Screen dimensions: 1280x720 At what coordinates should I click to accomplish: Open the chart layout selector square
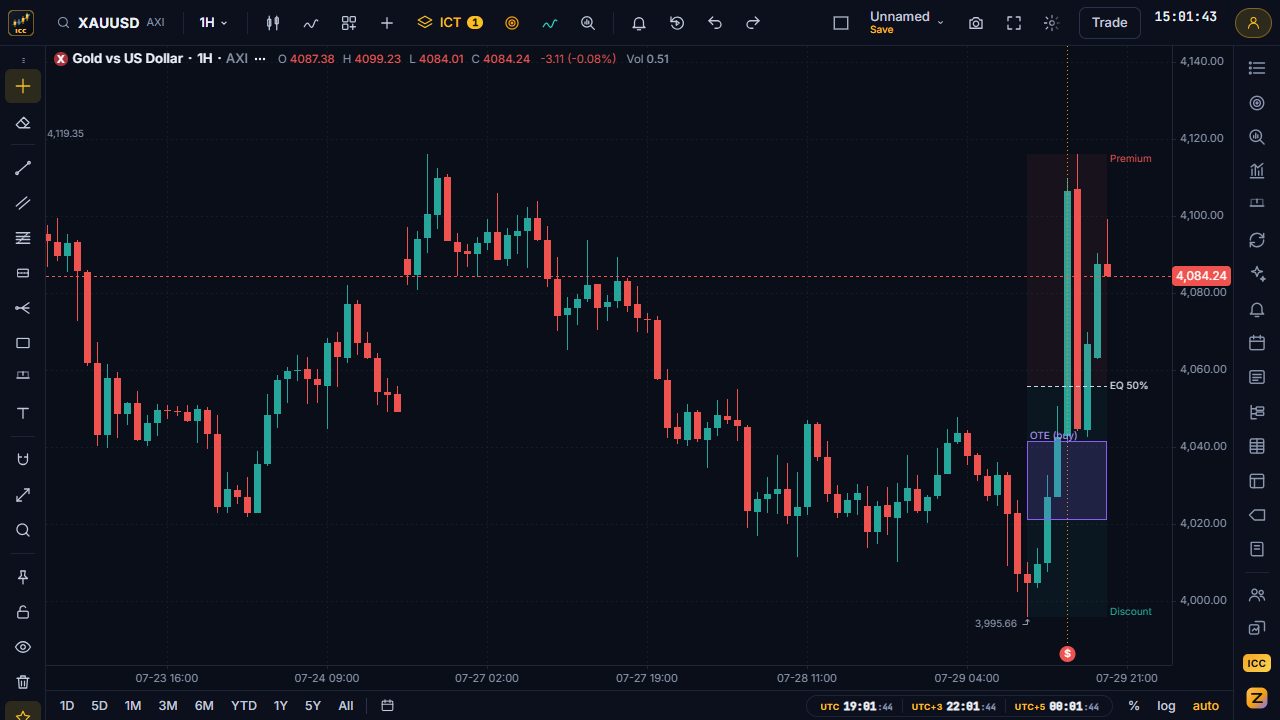coord(841,23)
